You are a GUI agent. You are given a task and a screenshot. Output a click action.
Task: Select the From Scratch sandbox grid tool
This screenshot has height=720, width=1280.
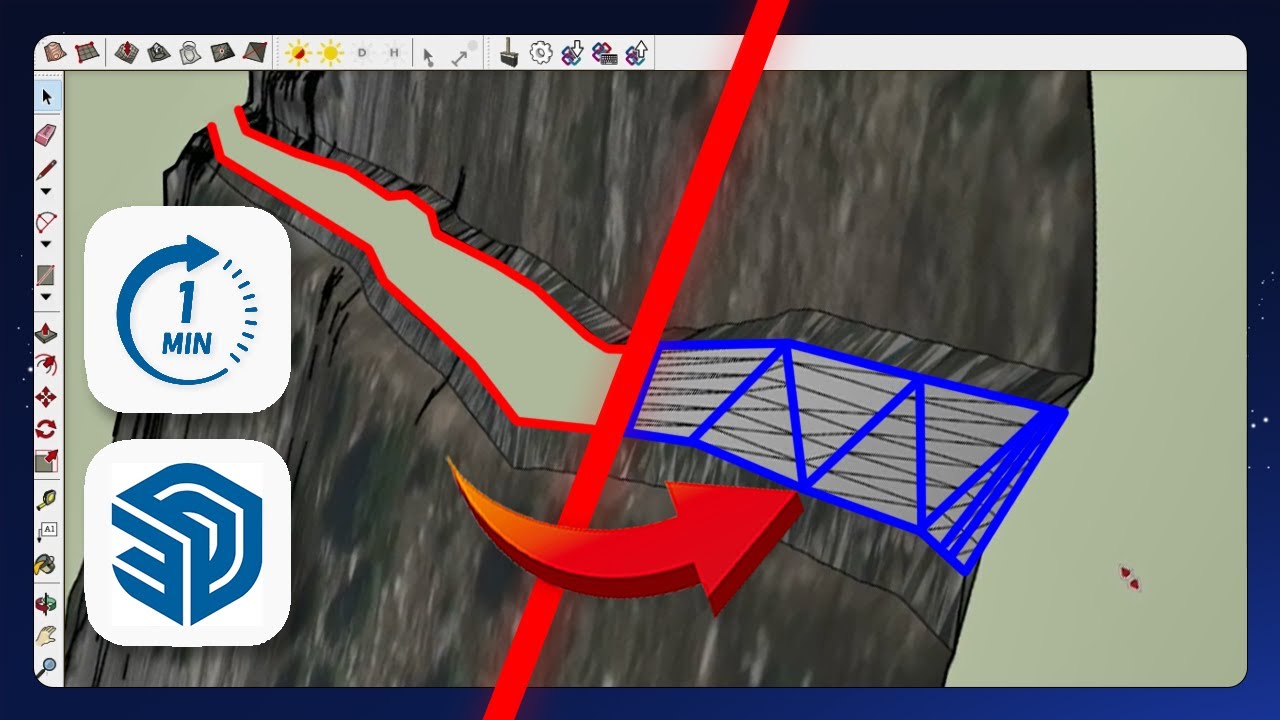coord(87,52)
